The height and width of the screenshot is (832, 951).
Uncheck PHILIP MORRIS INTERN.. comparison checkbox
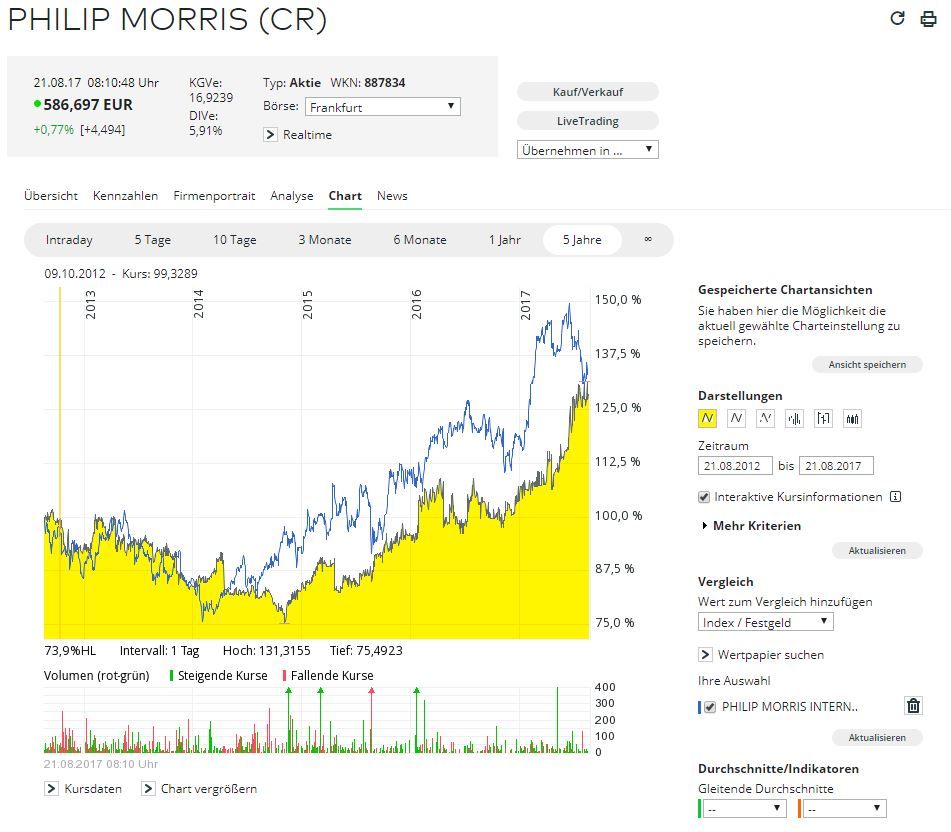pyautogui.click(x=710, y=707)
